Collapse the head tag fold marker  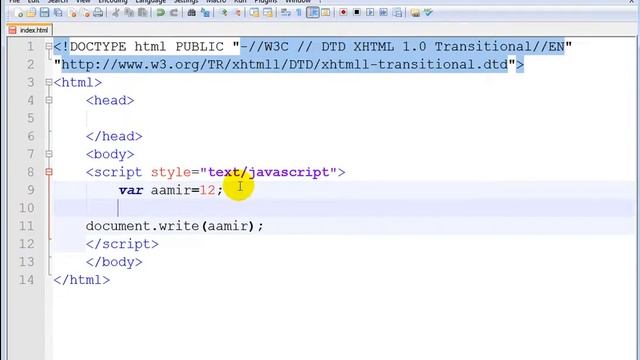[49, 100]
